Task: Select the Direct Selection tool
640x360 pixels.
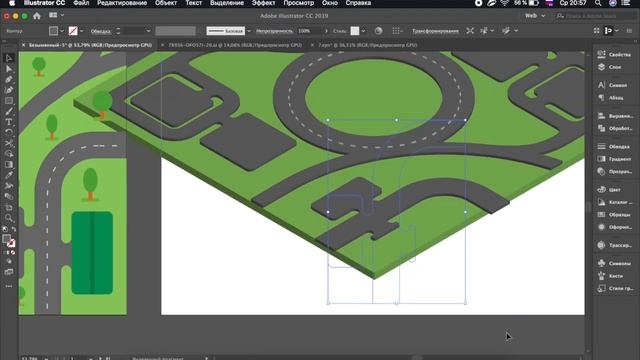Action: coord(9,69)
